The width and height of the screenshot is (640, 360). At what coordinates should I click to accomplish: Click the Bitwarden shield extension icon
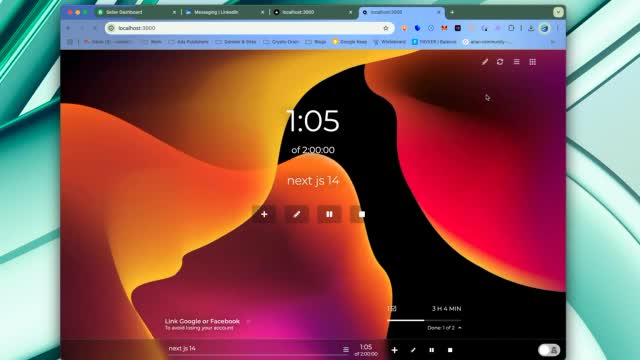click(417, 28)
